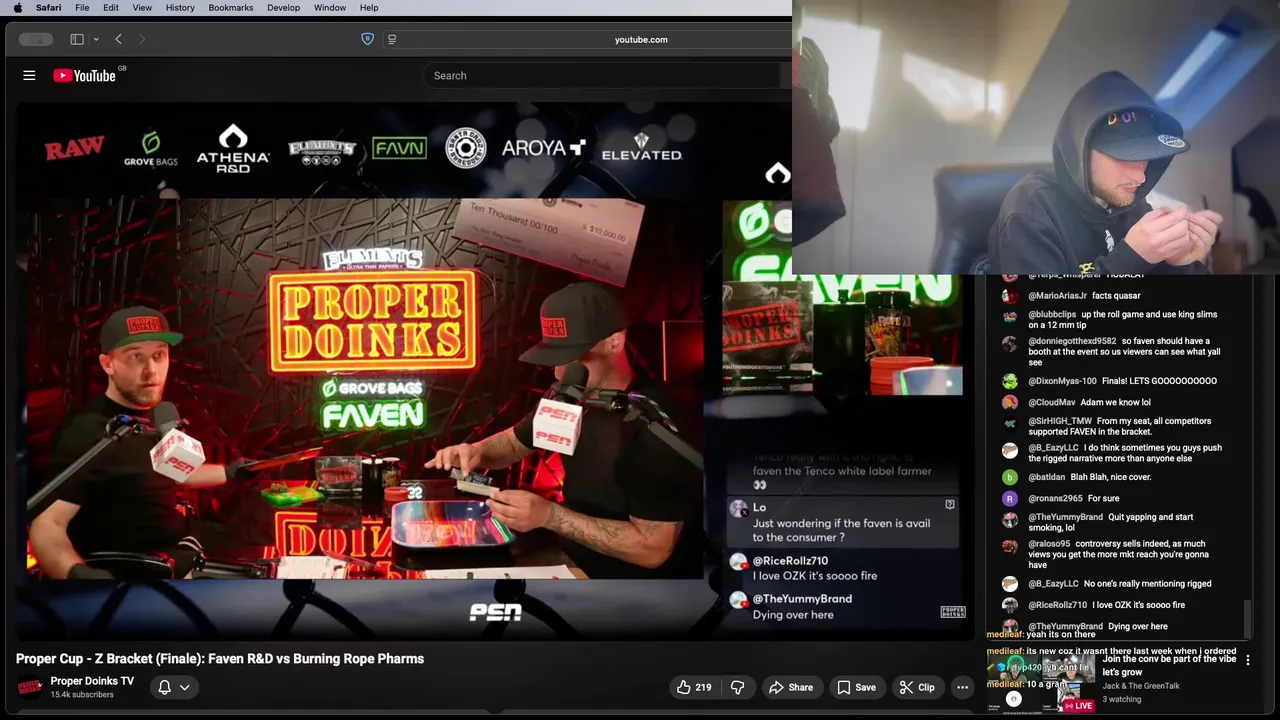Click the 'Blah Blah, nice cover.' message
The width and height of the screenshot is (1280, 720).
[1111, 477]
